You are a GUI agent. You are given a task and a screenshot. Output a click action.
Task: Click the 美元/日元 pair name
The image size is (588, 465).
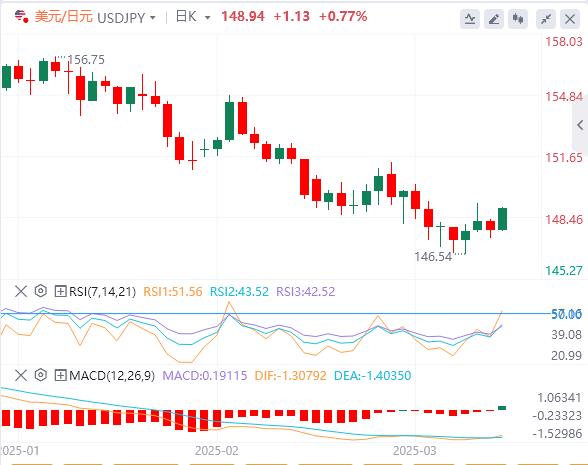[64, 17]
